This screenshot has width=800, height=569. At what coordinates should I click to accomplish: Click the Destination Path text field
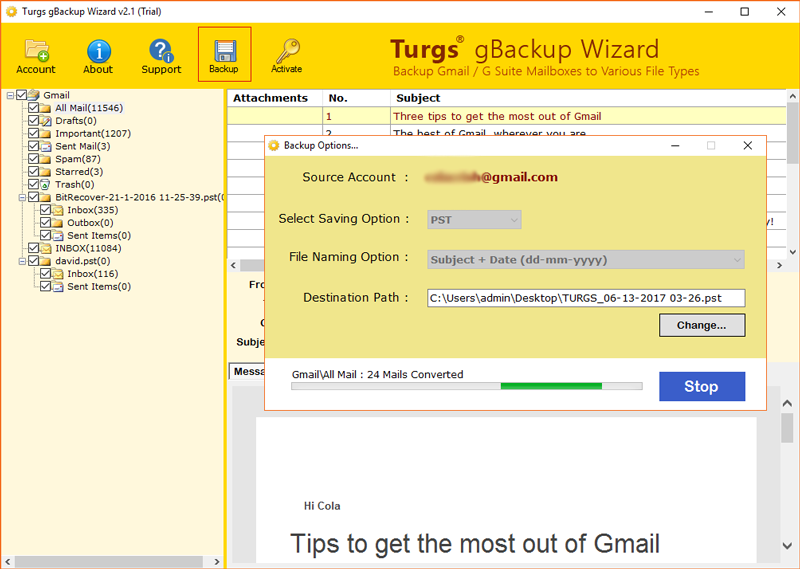click(x=586, y=298)
